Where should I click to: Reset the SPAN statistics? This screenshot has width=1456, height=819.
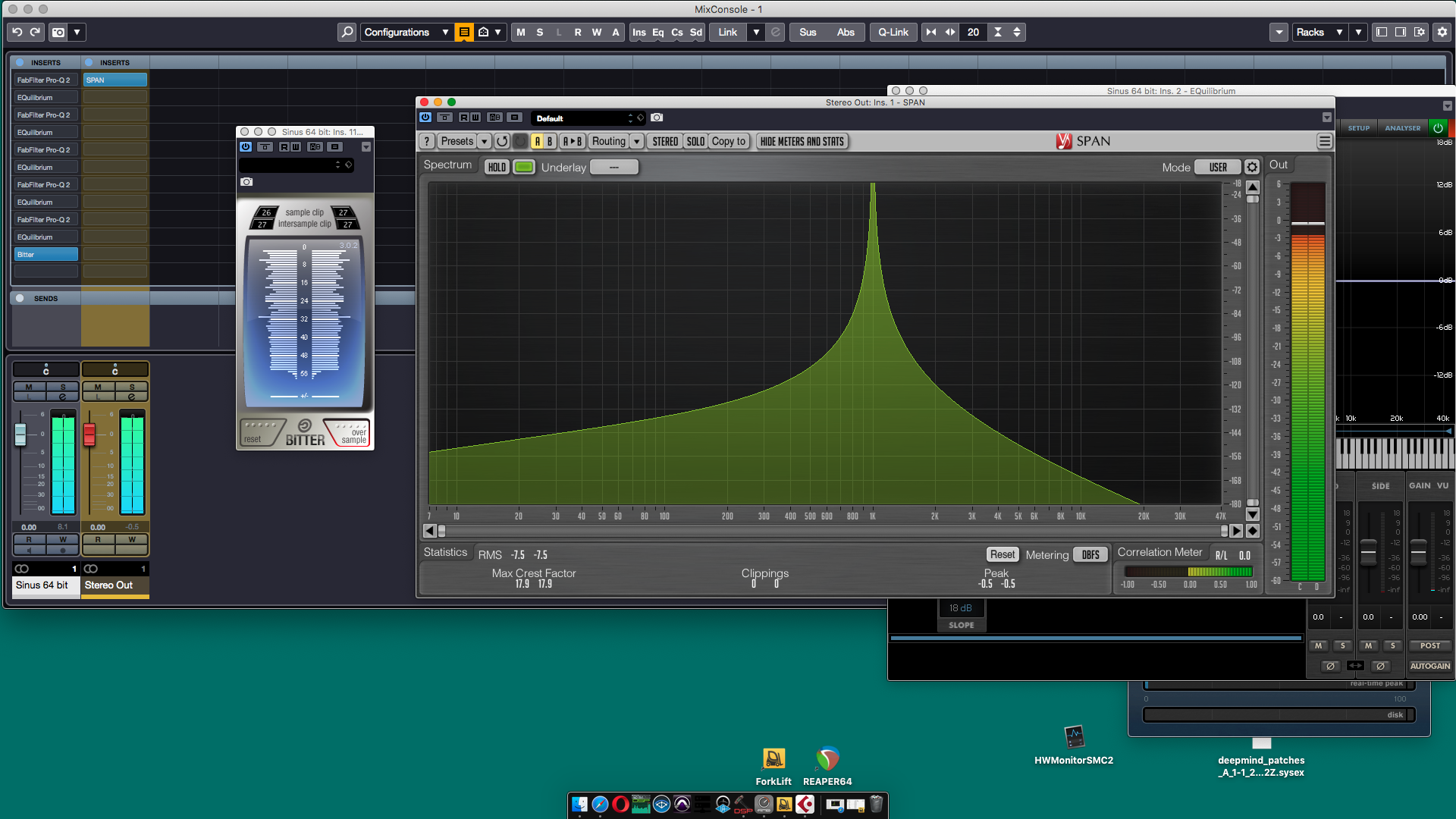click(x=1002, y=554)
